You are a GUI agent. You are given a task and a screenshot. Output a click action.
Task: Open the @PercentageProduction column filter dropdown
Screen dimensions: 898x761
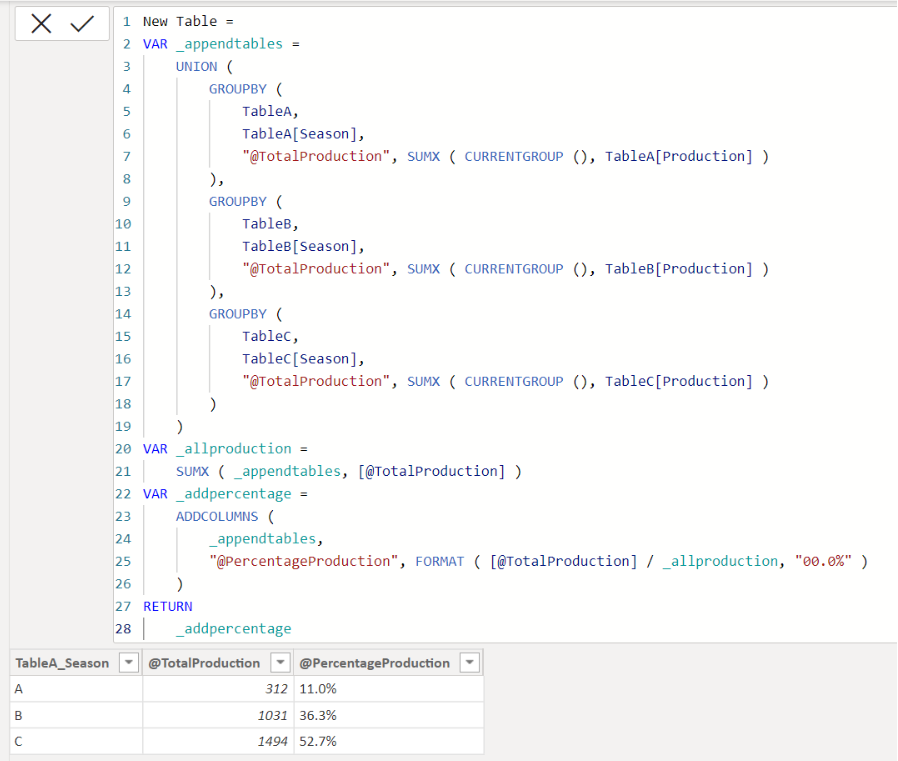point(470,663)
